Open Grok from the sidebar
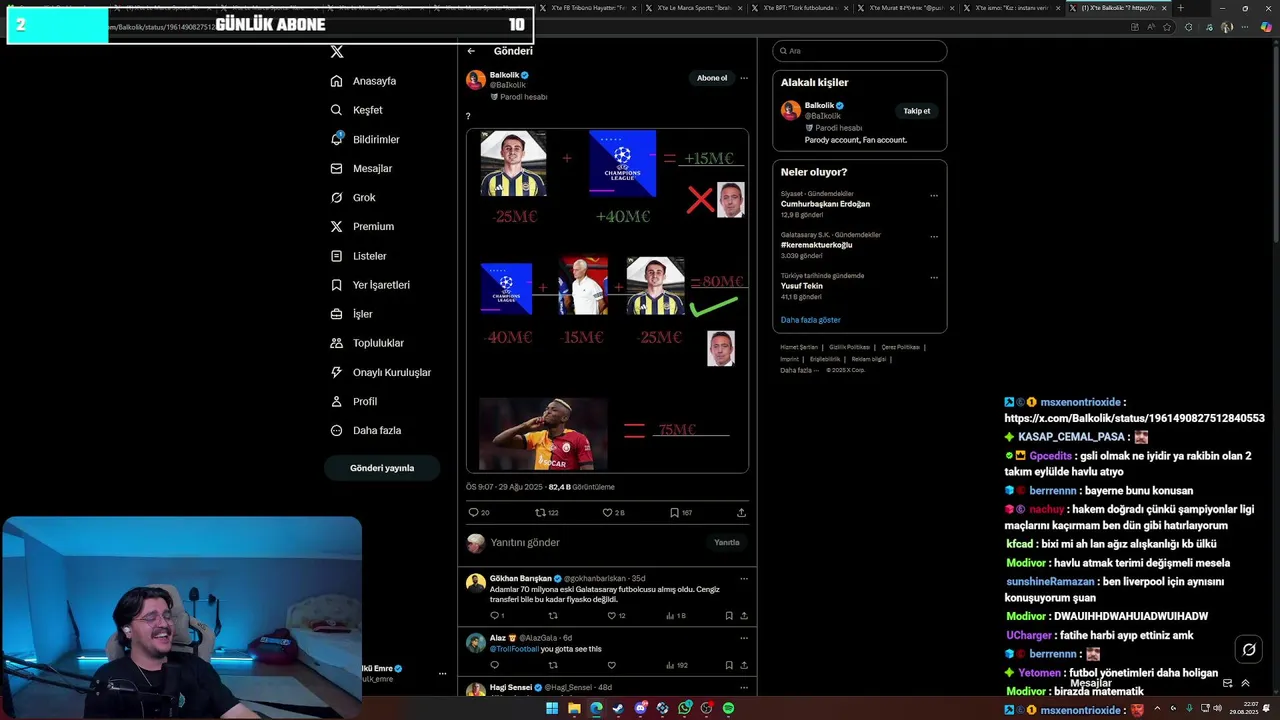Screen dimensions: 1280x720 point(353,197)
